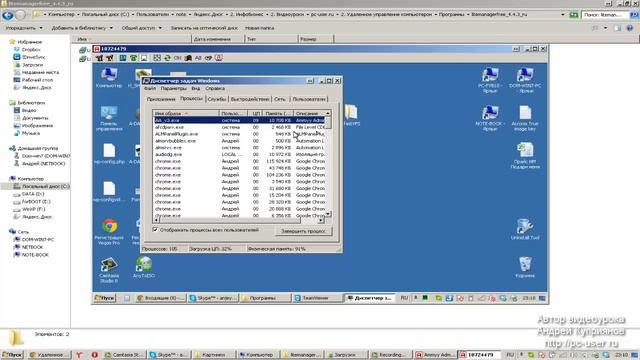Expand Сеть group in Explorer sidebar
The height and width of the screenshot is (360, 640).
tap(19, 232)
